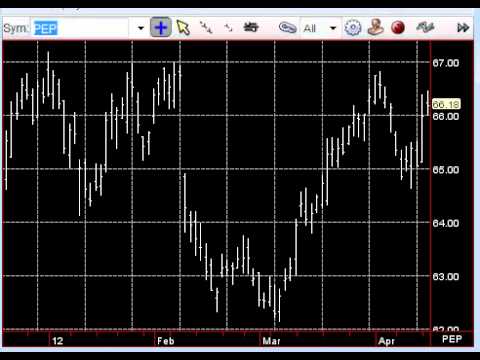Select the blue crosshair cursor tool
The width and height of the screenshot is (480, 360).
click(161, 28)
